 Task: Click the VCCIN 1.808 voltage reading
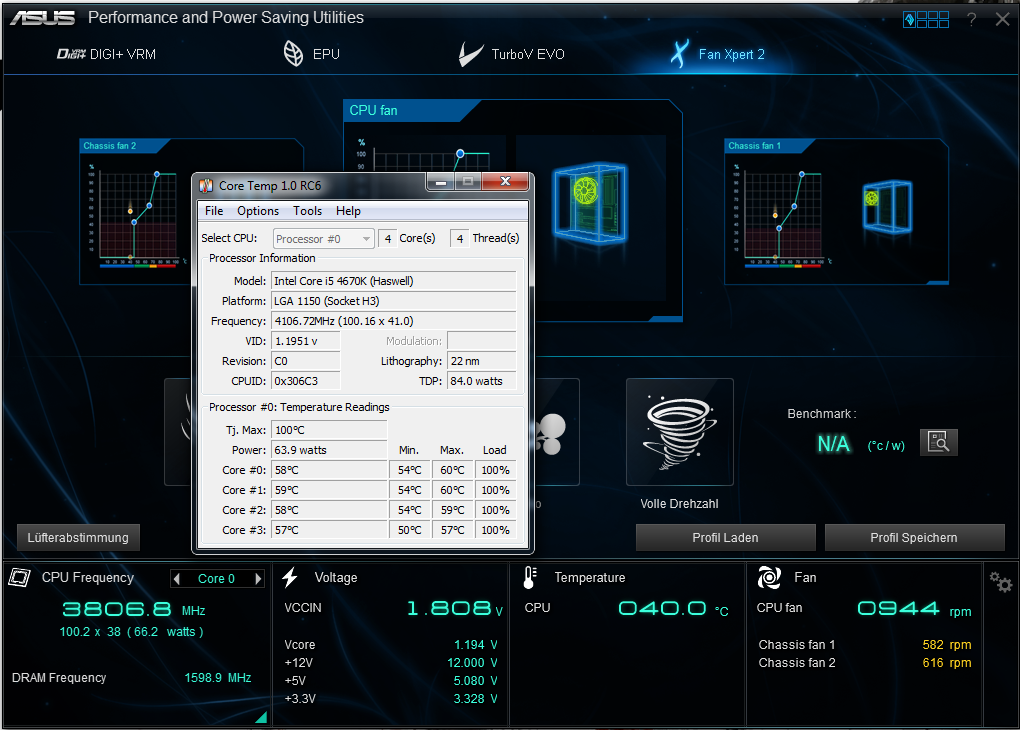tap(455, 608)
